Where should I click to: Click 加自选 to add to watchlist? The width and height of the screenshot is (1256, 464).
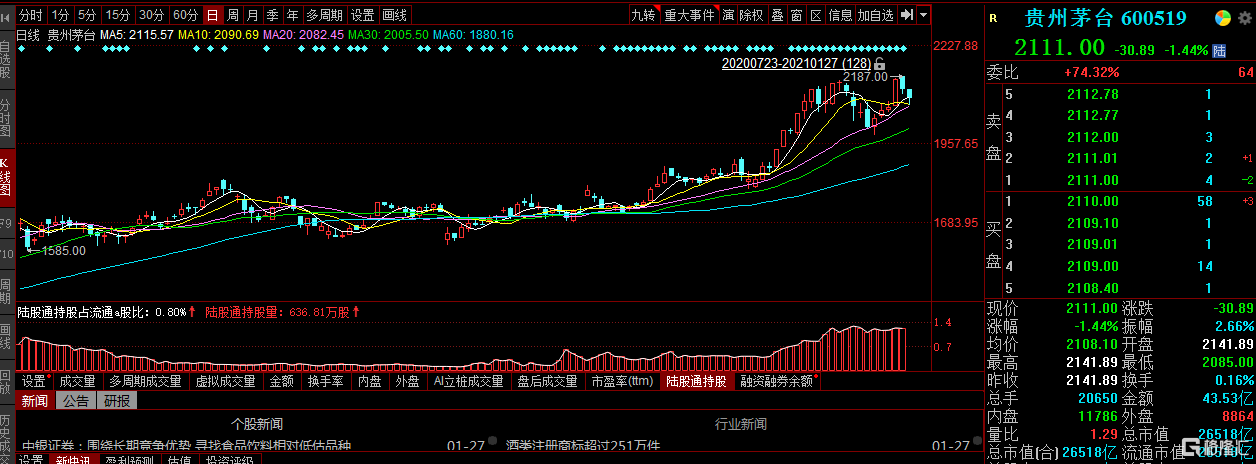pos(875,15)
